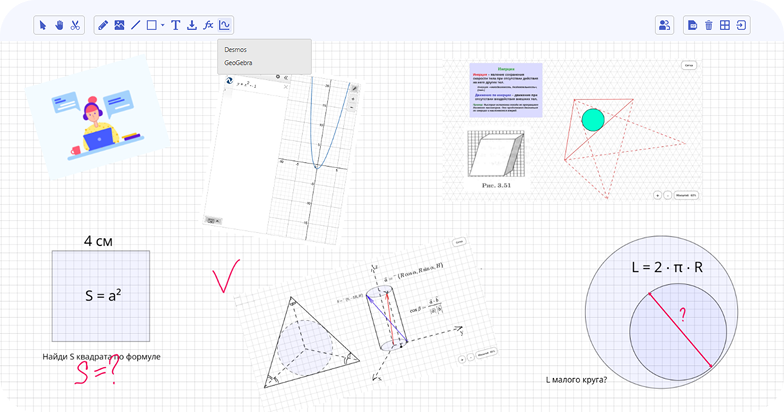
Task: Click the trash delete icon
Action: [709, 25]
